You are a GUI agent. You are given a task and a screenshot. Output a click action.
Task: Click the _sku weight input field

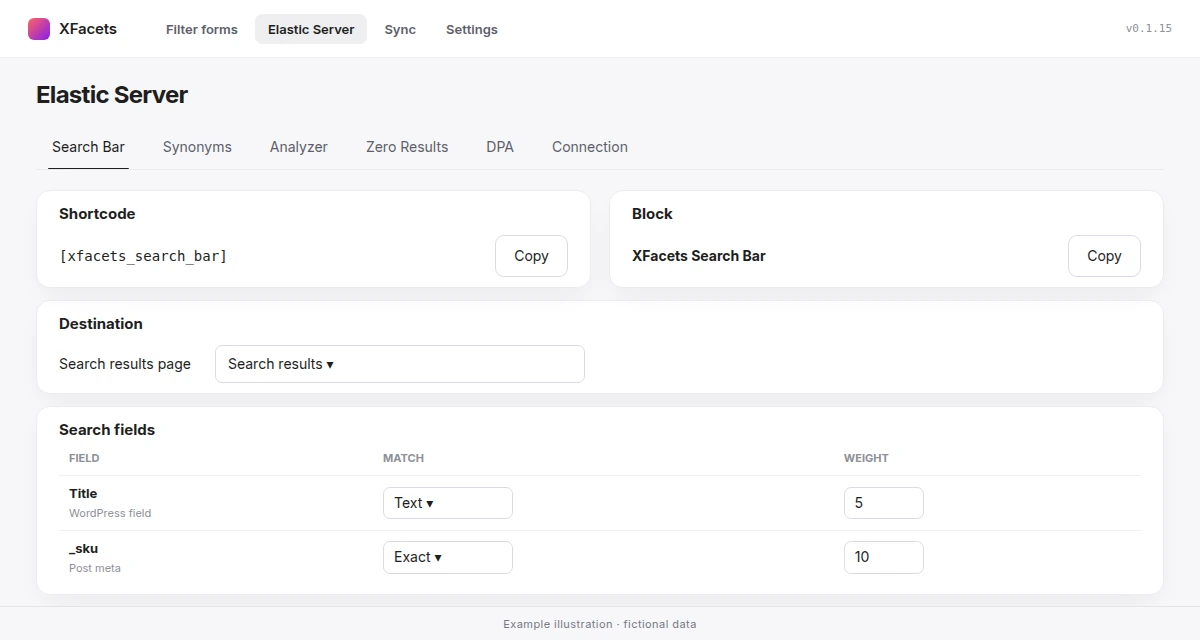tap(884, 557)
